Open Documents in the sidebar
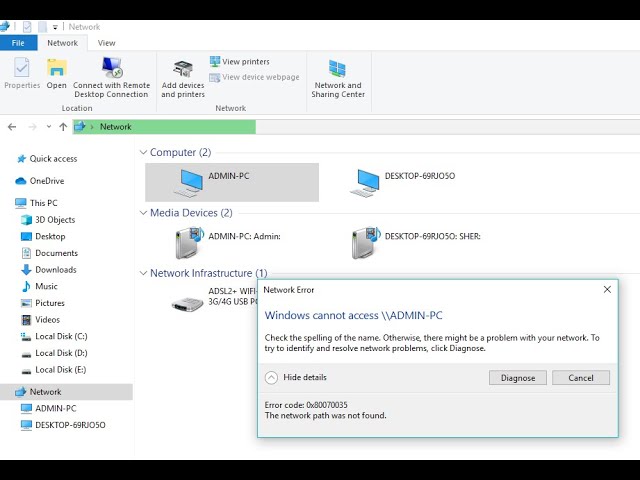 [x=49, y=253]
